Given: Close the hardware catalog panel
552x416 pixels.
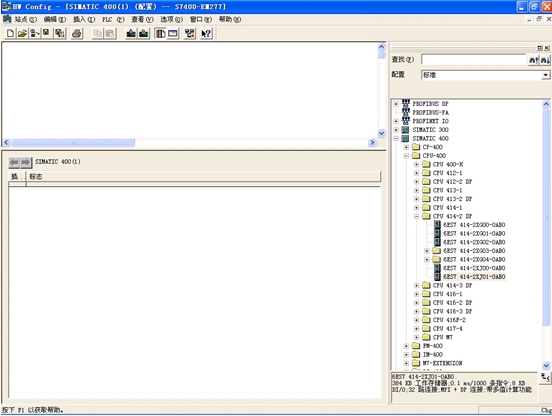Looking at the screenshot, I should point(547,48).
